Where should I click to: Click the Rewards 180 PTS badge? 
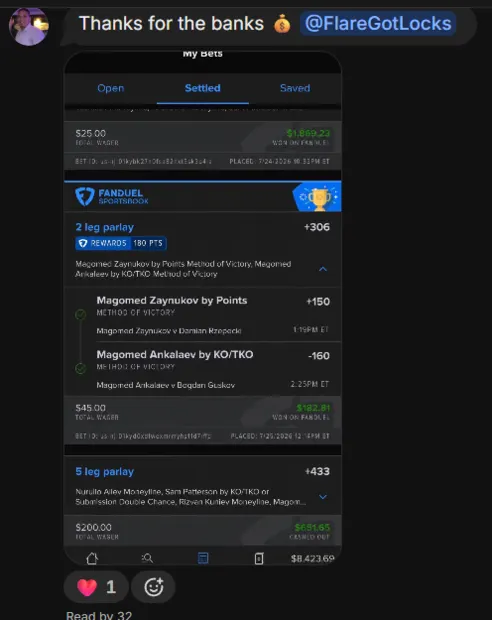[x=121, y=243]
